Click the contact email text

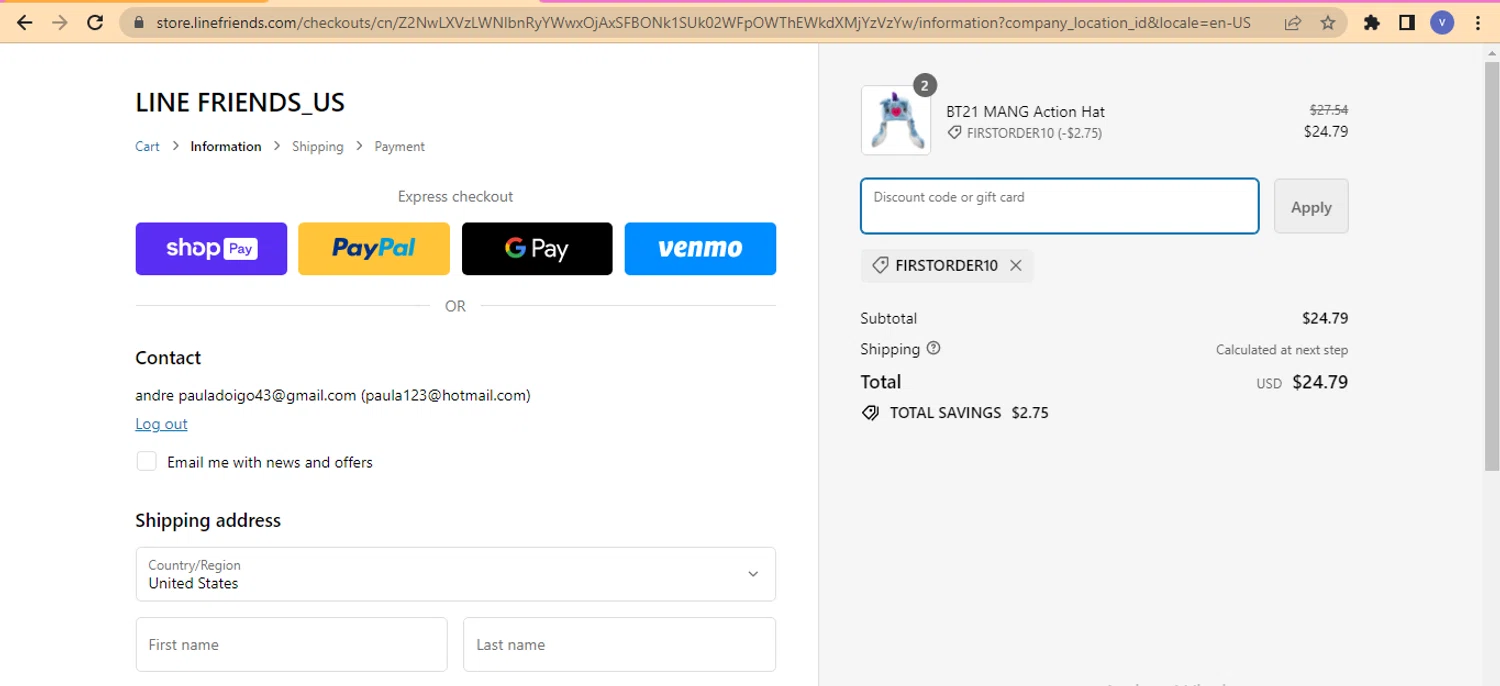(333, 395)
